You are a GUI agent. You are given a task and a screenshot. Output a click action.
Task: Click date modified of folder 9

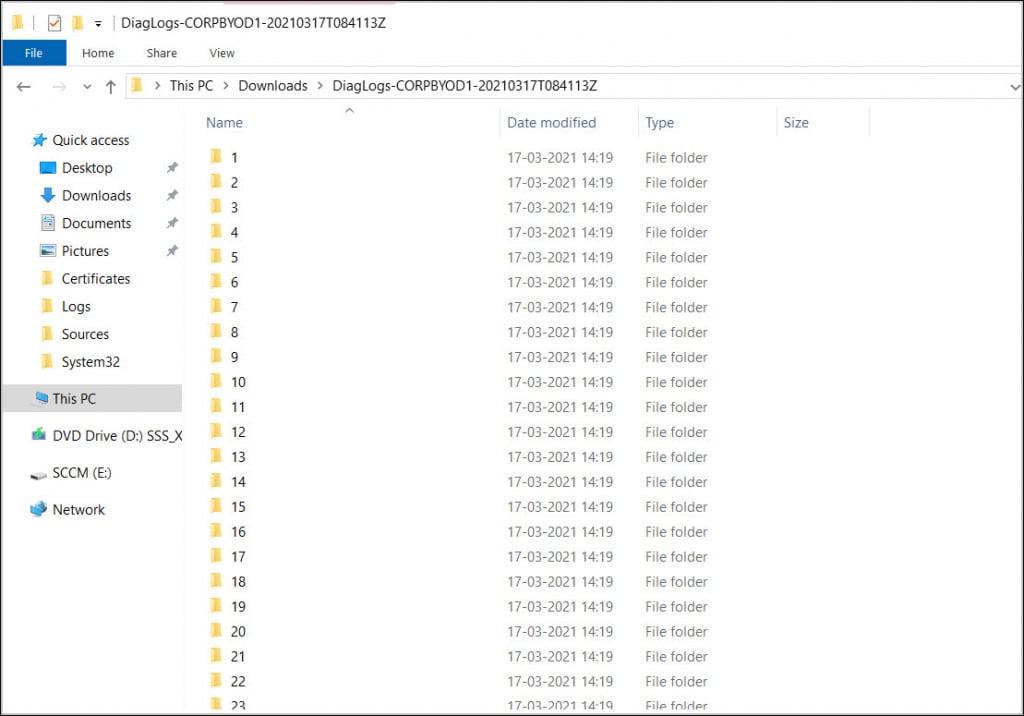click(560, 357)
